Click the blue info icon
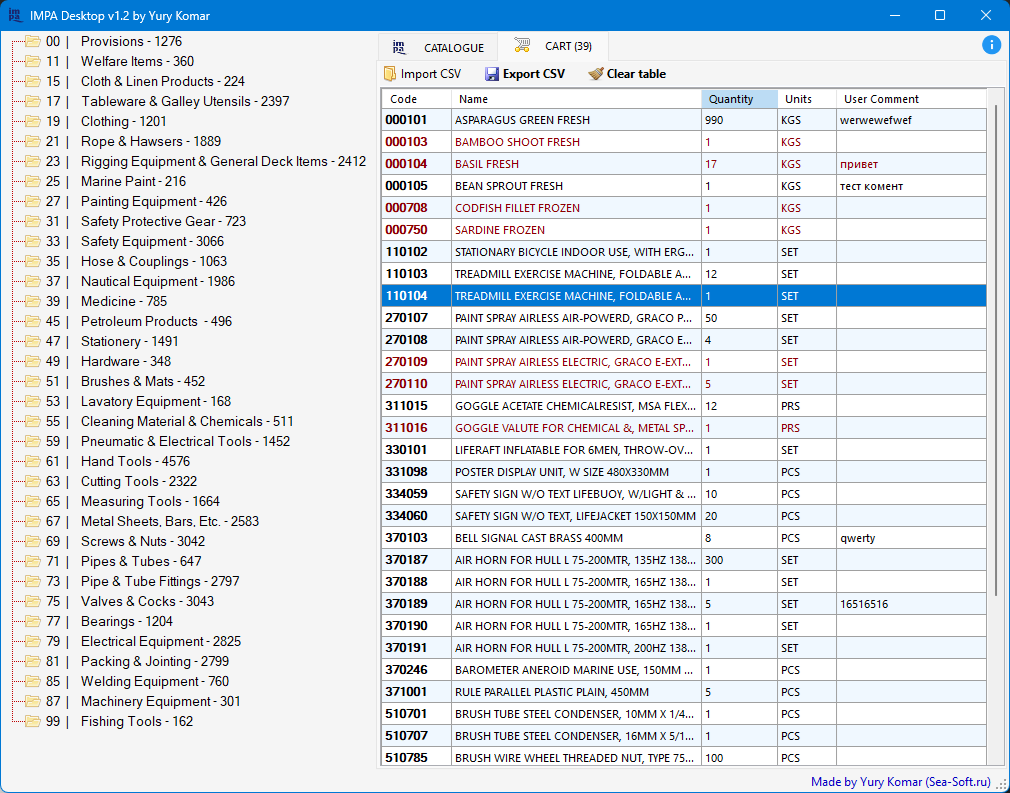Image resolution: width=1010 pixels, height=793 pixels. click(x=991, y=45)
